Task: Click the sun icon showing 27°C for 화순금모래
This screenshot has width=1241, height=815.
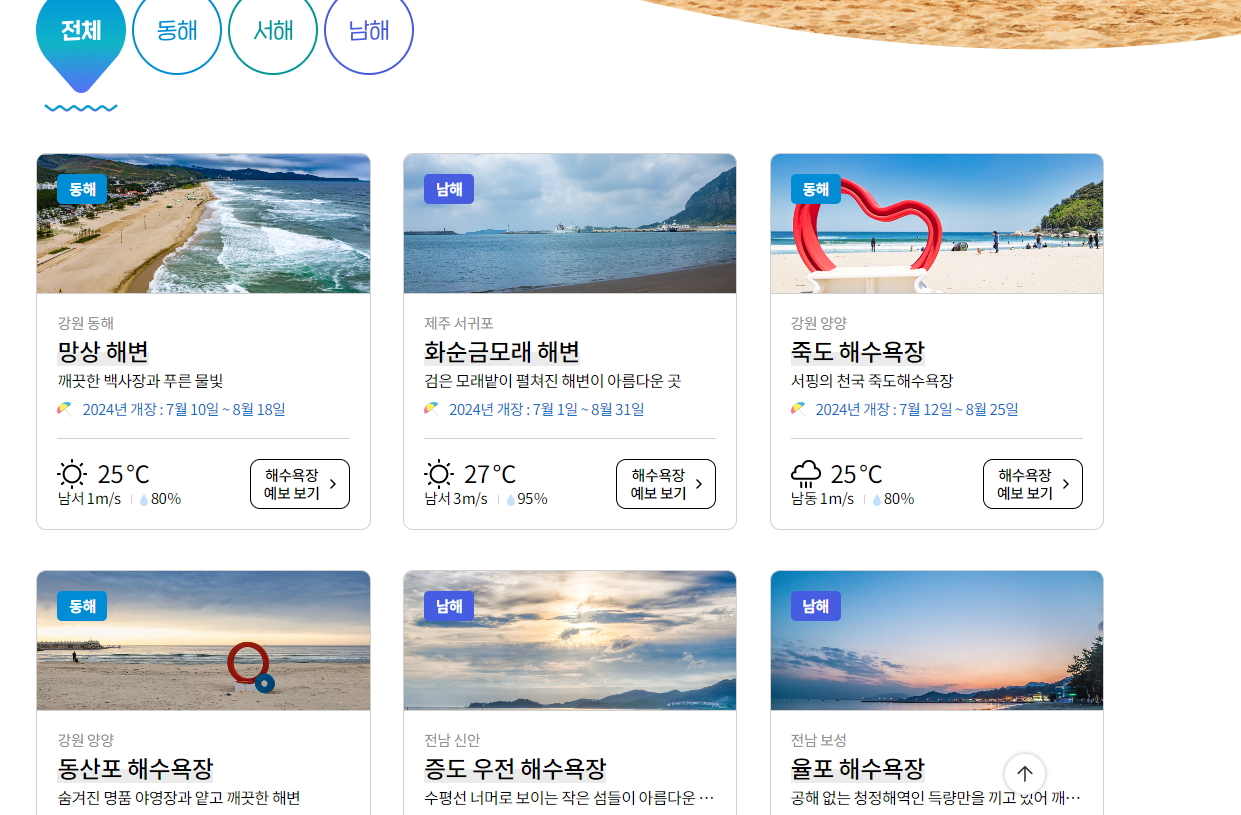Action: (x=439, y=473)
